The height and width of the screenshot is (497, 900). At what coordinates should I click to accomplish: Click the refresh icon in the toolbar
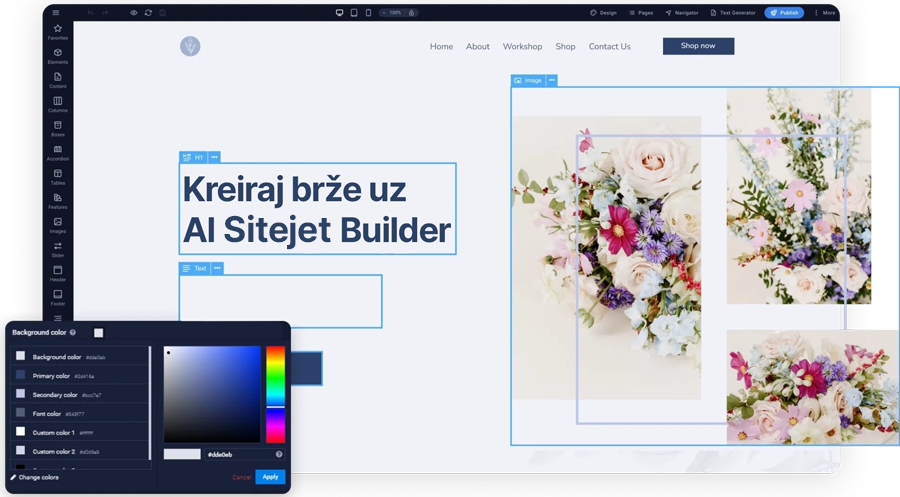tap(148, 13)
